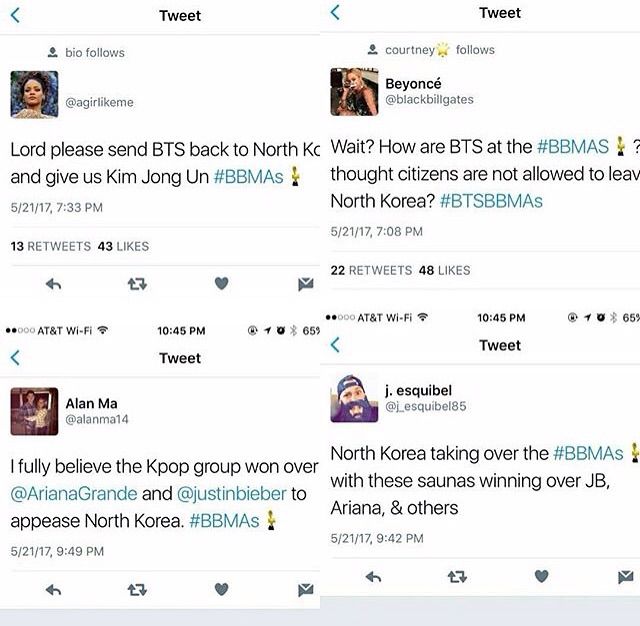The height and width of the screenshot is (626, 640).
Task: Open the @justinbieber mention link
Action: click(x=232, y=493)
